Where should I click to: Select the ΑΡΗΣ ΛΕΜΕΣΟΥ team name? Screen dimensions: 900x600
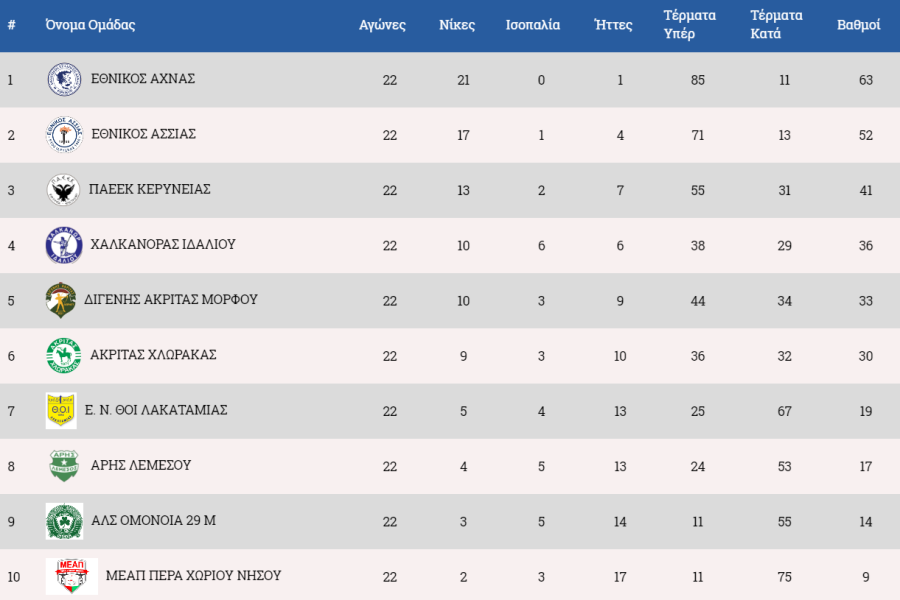tap(141, 465)
